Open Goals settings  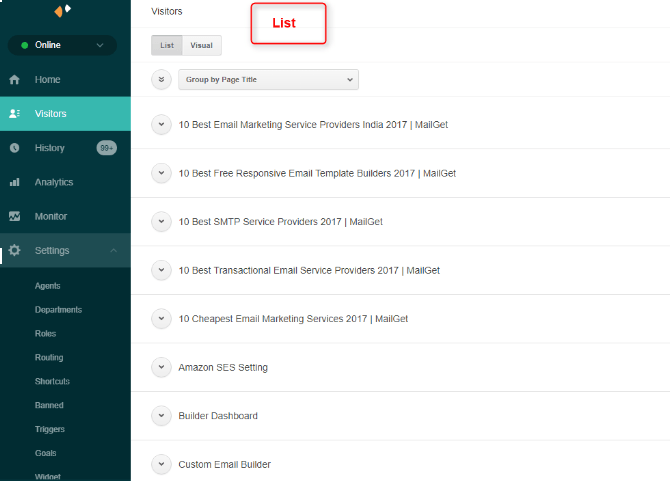[45, 453]
